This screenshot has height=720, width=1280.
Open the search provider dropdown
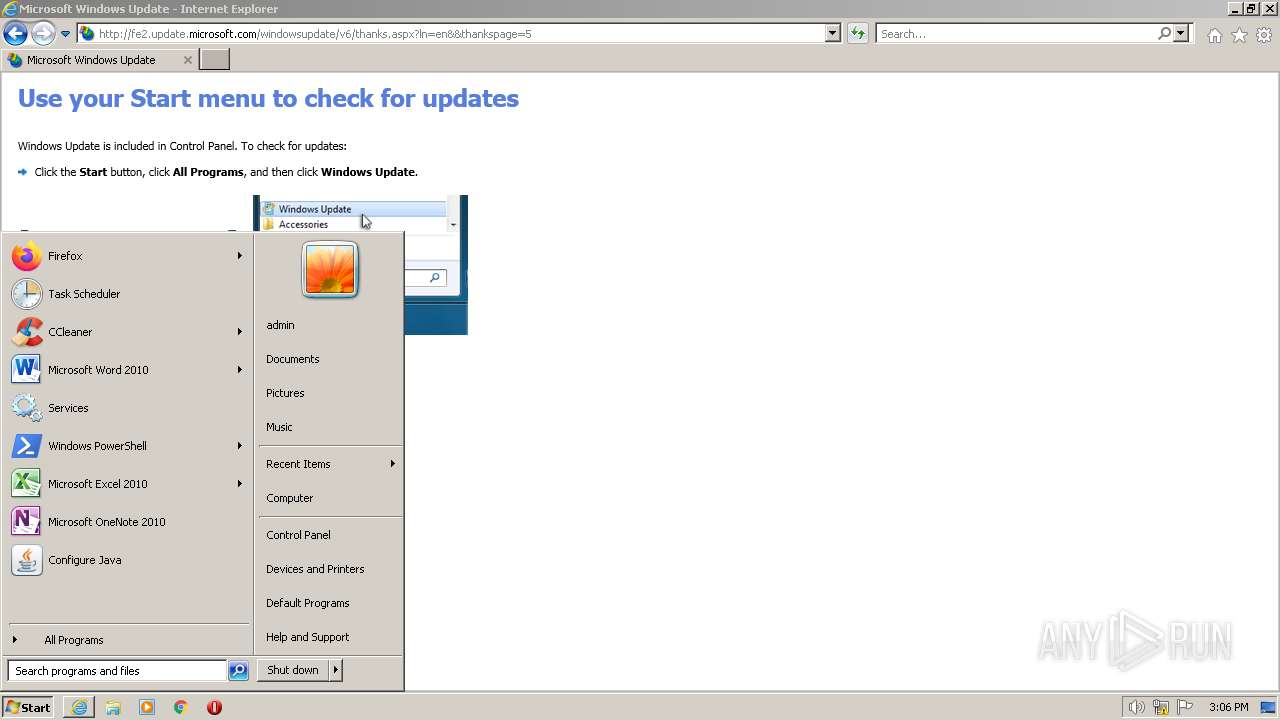tap(1181, 33)
